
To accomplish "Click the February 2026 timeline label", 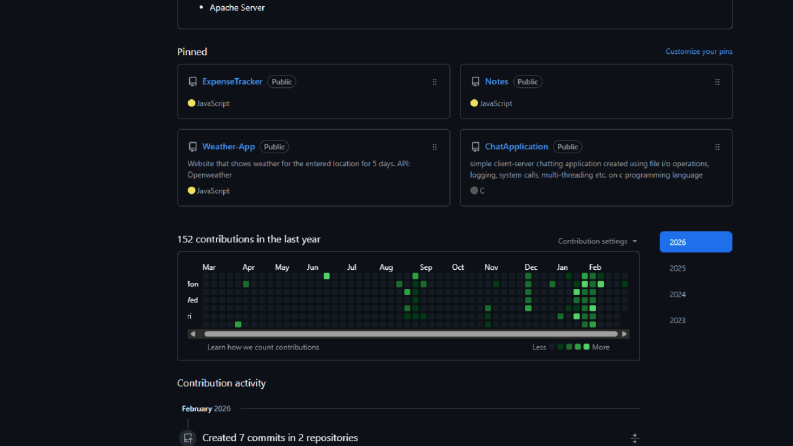I will click(x=206, y=409).
